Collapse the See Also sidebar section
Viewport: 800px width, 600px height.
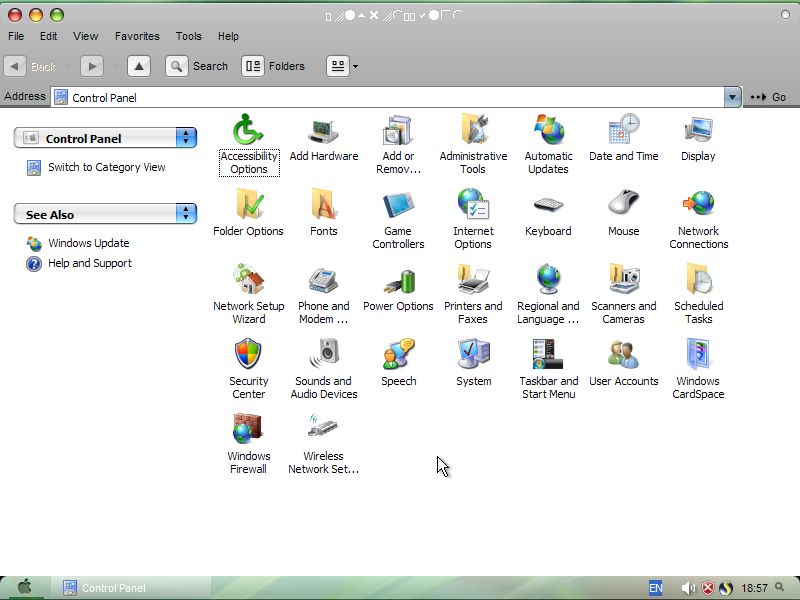coord(186,213)
